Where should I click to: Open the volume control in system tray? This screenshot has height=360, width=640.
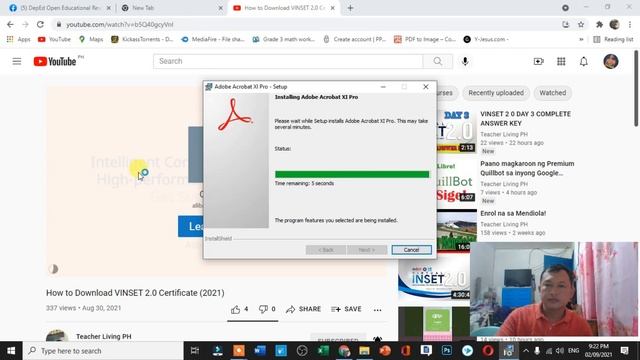[x=560, y=351]
